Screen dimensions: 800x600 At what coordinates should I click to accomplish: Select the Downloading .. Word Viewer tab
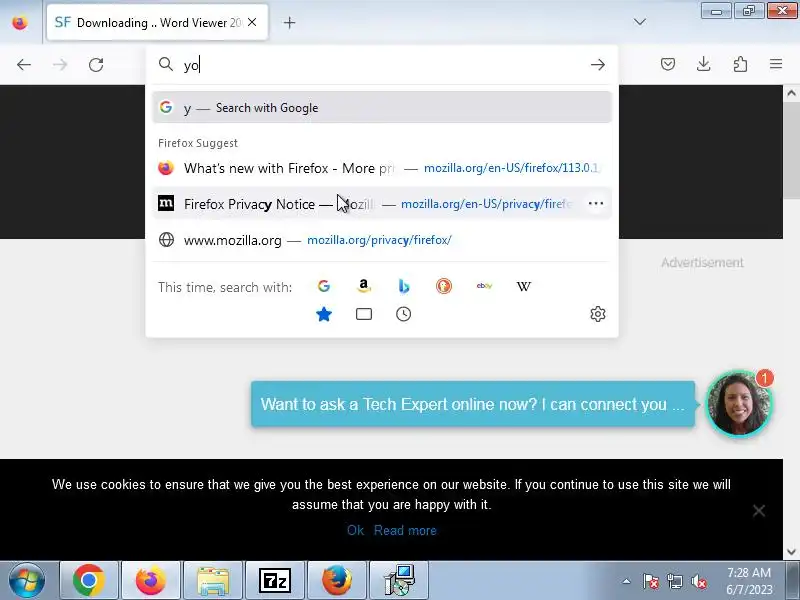click(157, 22)
